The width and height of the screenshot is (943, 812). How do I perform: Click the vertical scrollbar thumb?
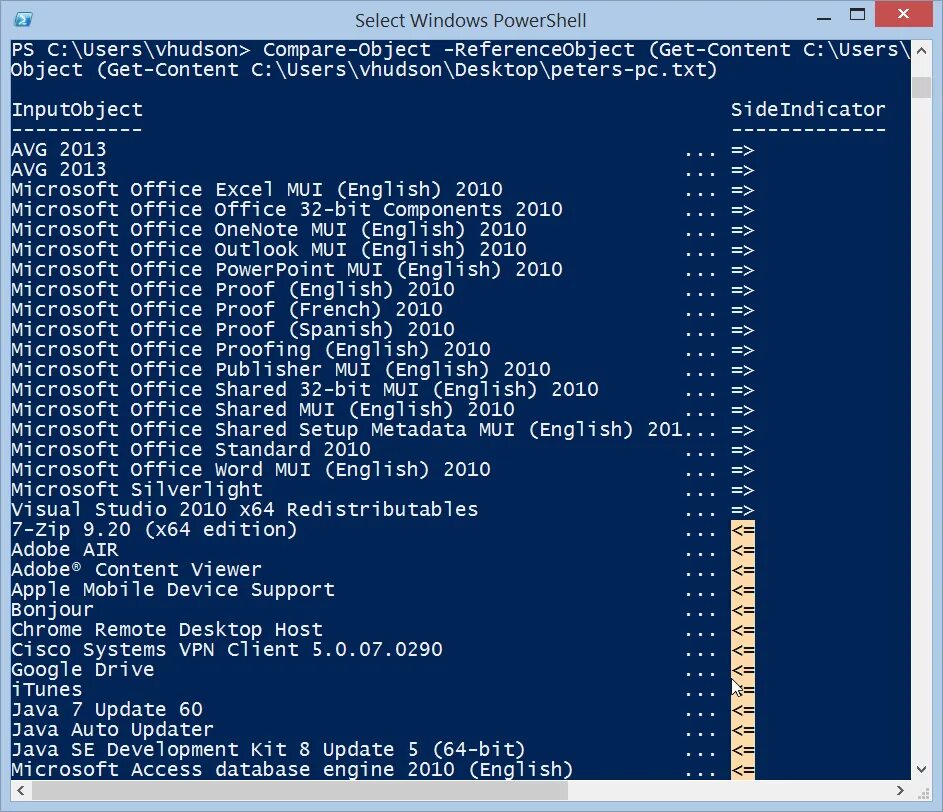tap(921, 87)
